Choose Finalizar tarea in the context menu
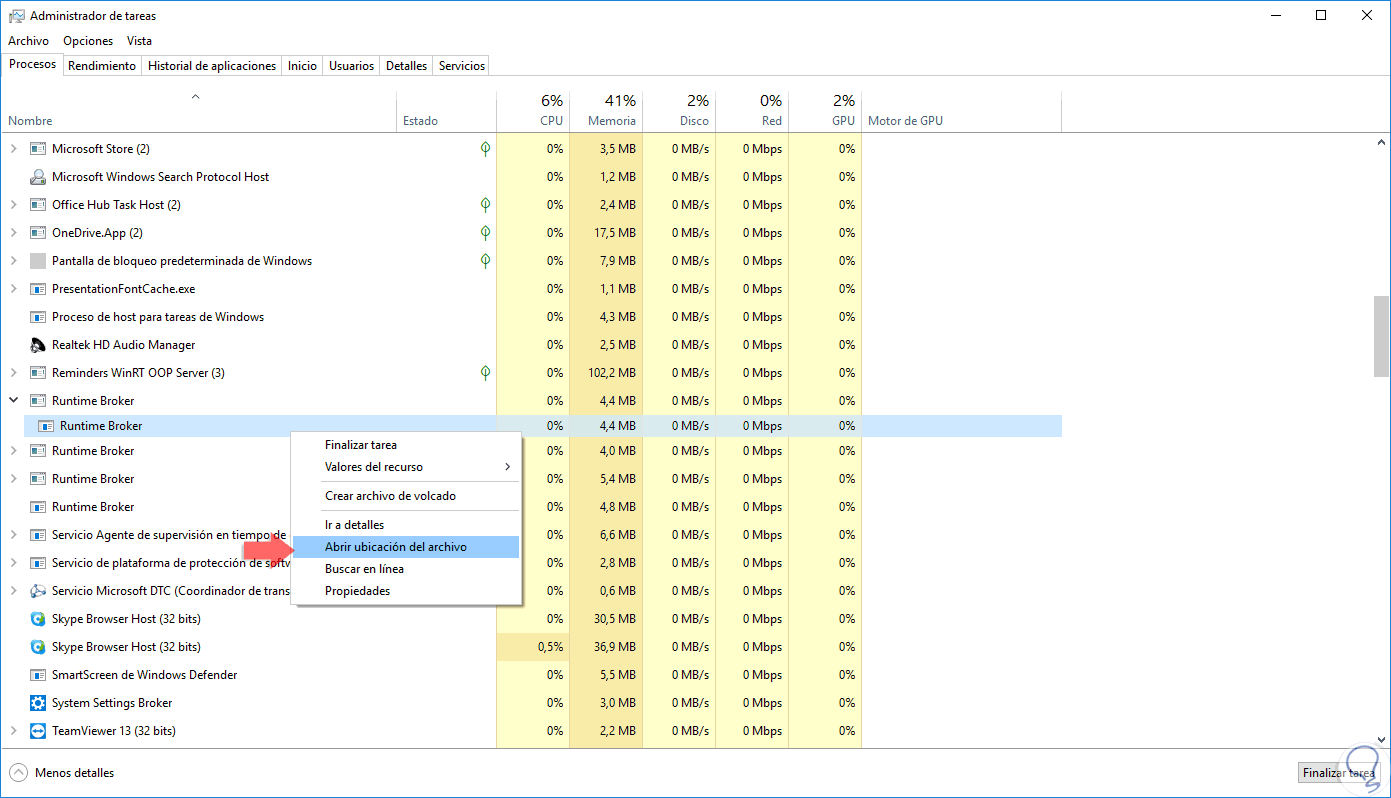Viewport: 1391px width, 798px height. coord(406,445)
